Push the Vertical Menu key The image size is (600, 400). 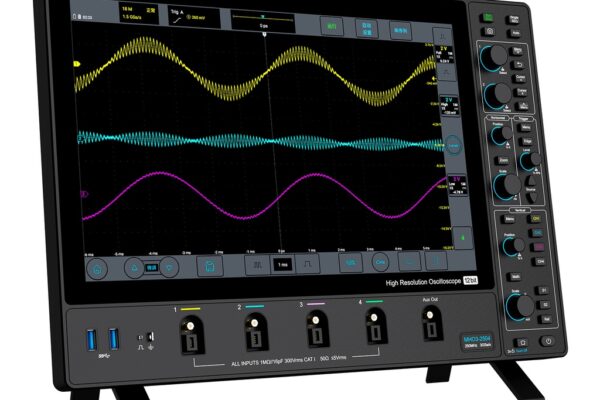click(509, 219)
